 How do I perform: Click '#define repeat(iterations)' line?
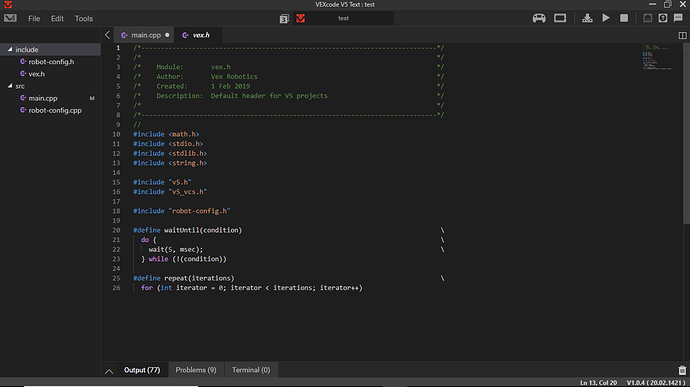tap(184, 278)
